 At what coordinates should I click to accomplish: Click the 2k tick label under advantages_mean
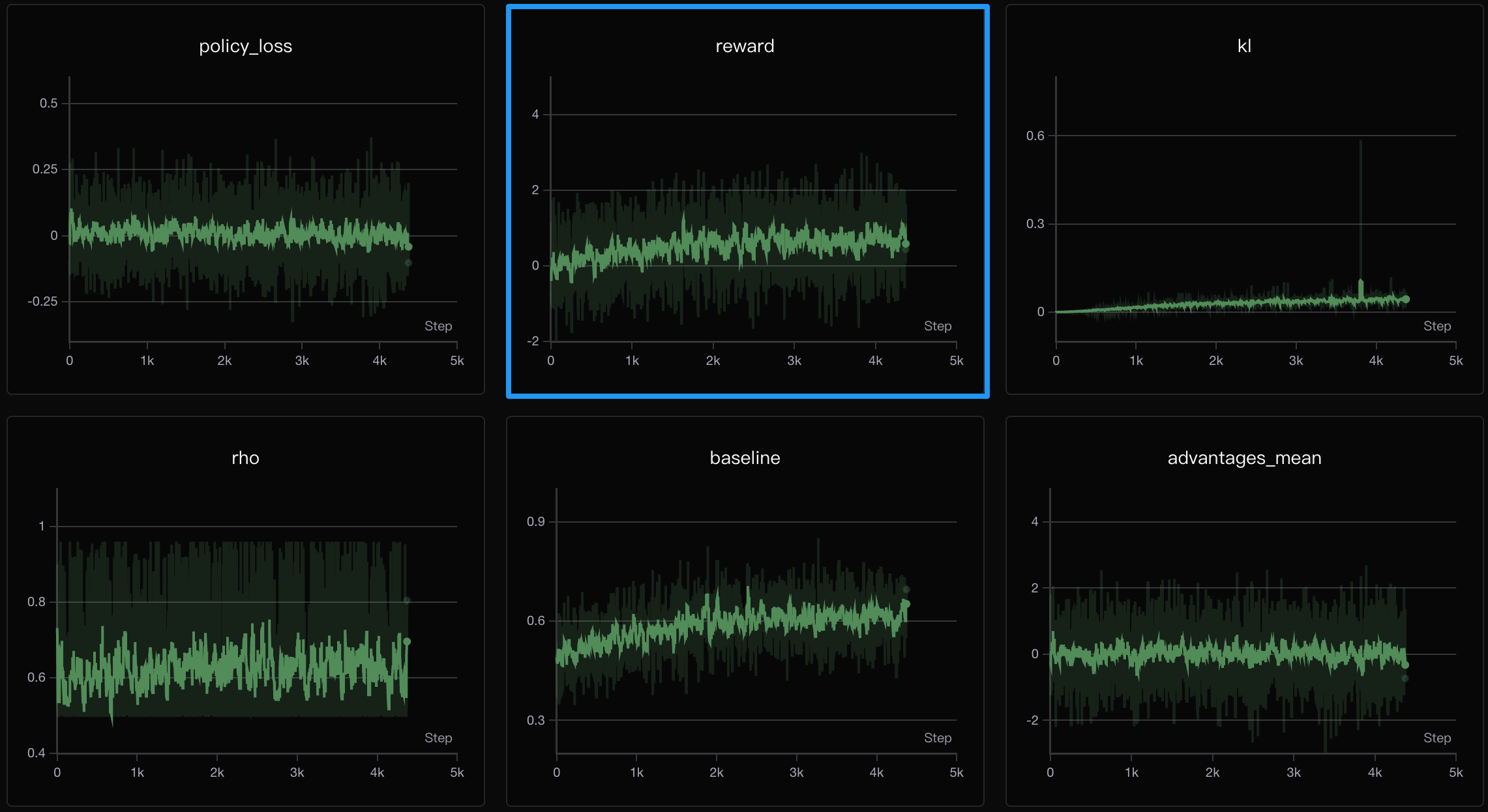pos(1212,773)
